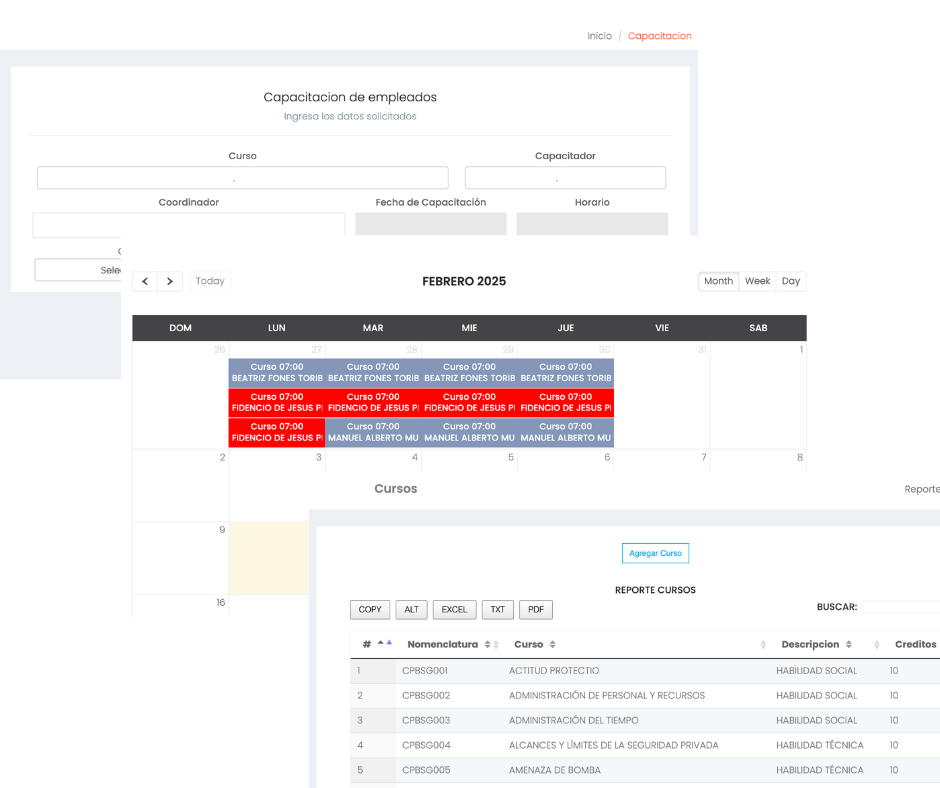Sort by Descripcion column sort icon
This screenshot has width=940, height=788.
pyautogui.click(x=848, y=645)
